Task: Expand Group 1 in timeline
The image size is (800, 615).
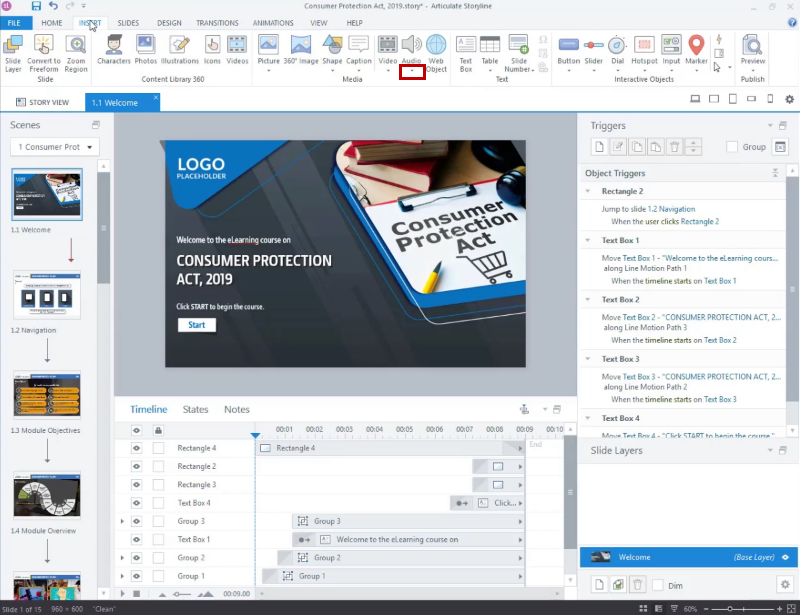Action: click(122, 576)
